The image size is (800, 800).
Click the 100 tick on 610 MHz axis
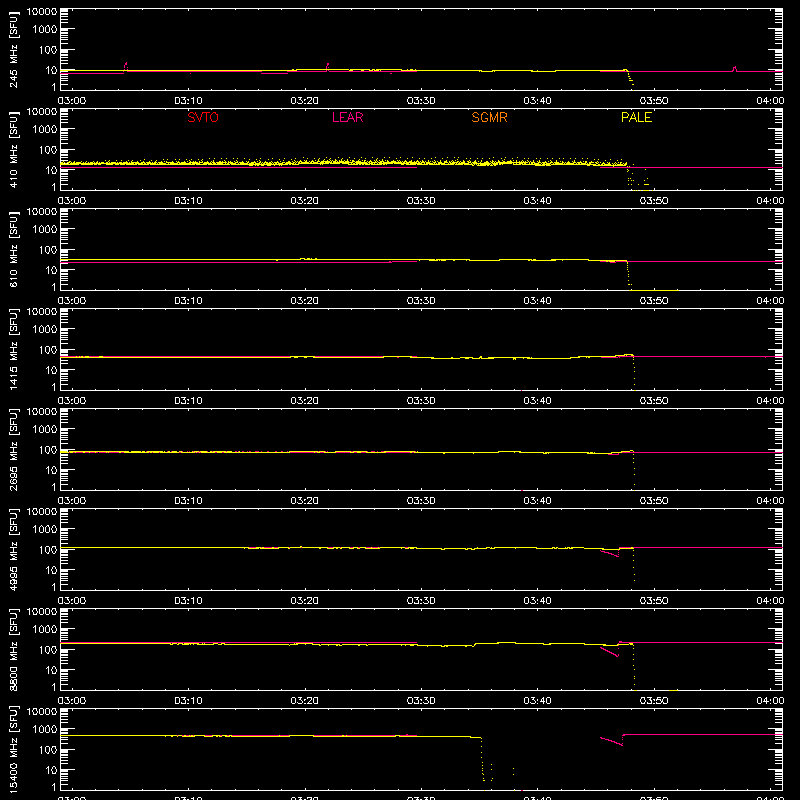click(48, 250)
